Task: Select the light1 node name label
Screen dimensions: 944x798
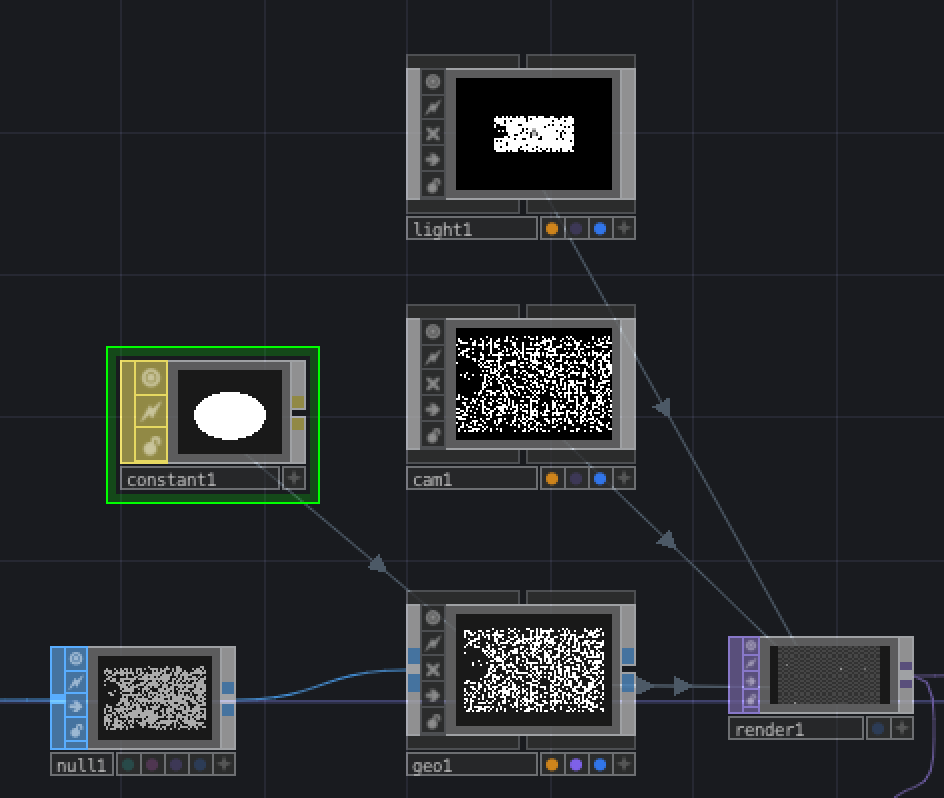Action: pyautogui.click(x=471, y=229)
